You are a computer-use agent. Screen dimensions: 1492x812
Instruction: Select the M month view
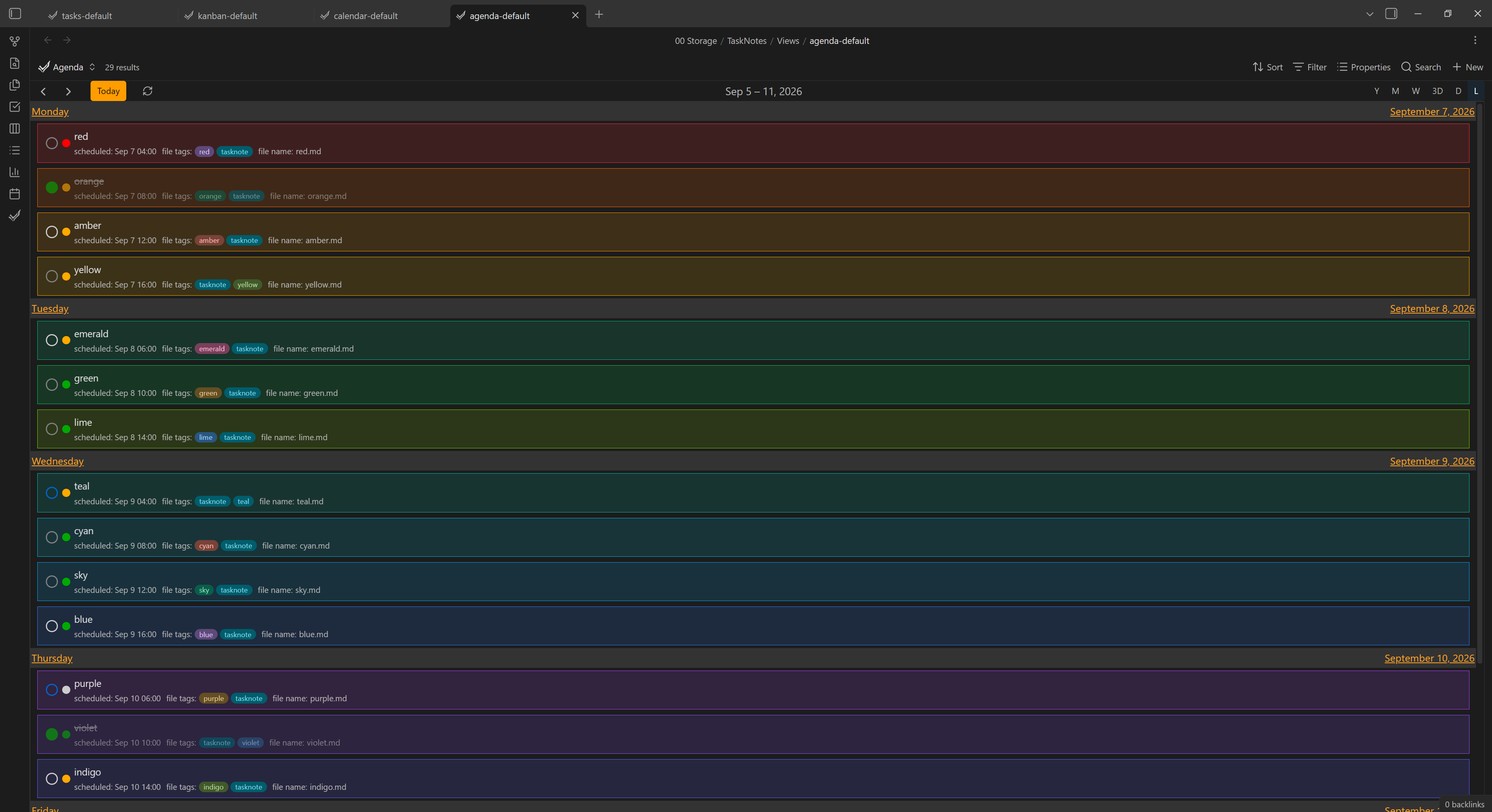point(1395,91)
